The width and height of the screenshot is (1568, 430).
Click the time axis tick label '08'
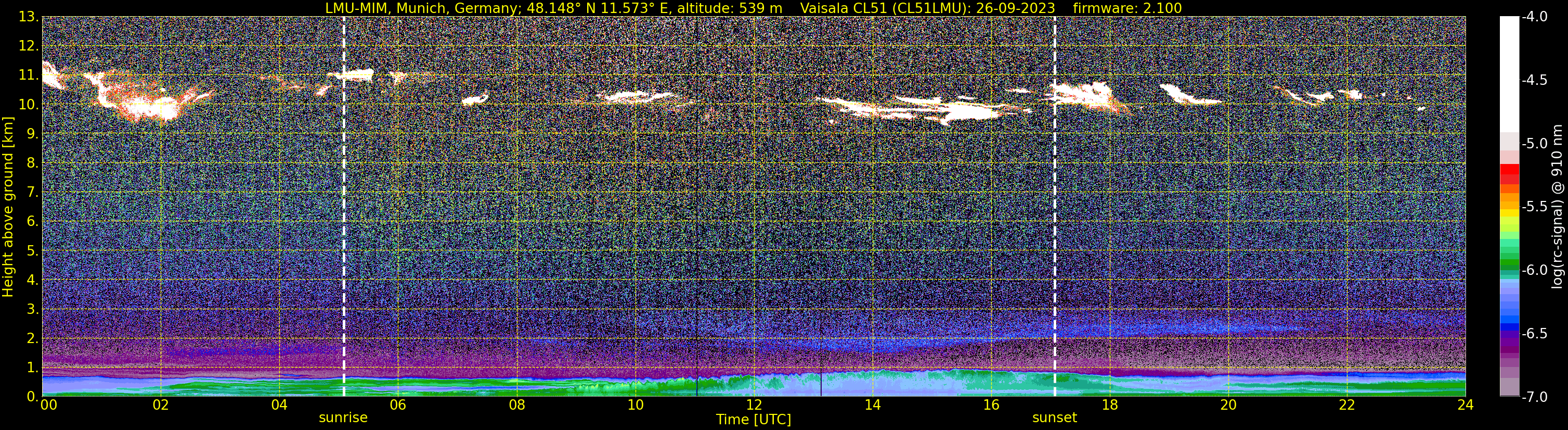coord(516,405)
